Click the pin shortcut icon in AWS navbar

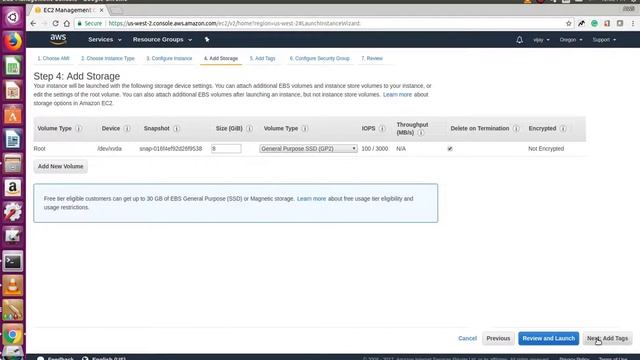click(x=207, y=40)
